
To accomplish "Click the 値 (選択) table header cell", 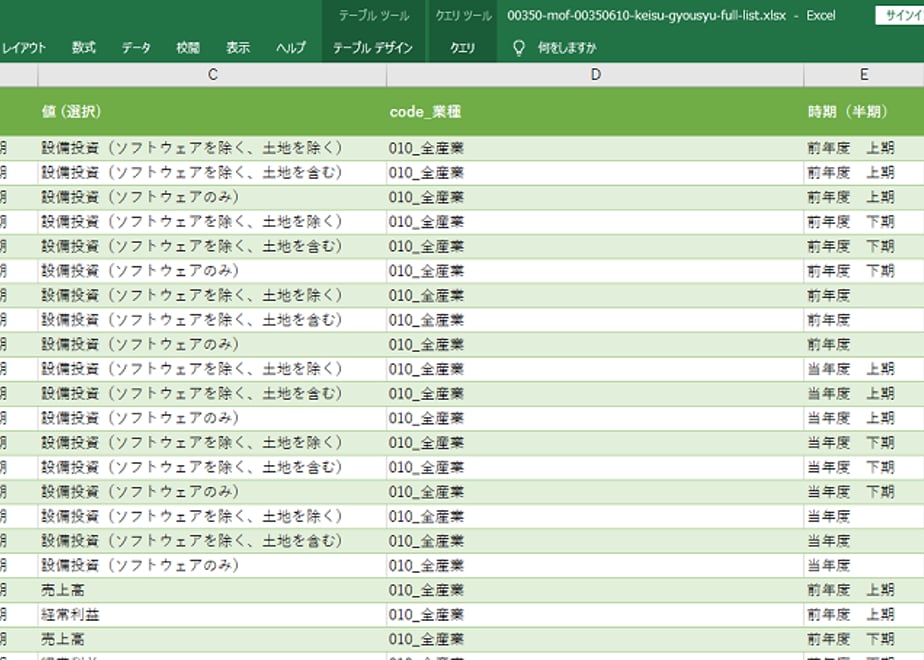I will point(212,111).
